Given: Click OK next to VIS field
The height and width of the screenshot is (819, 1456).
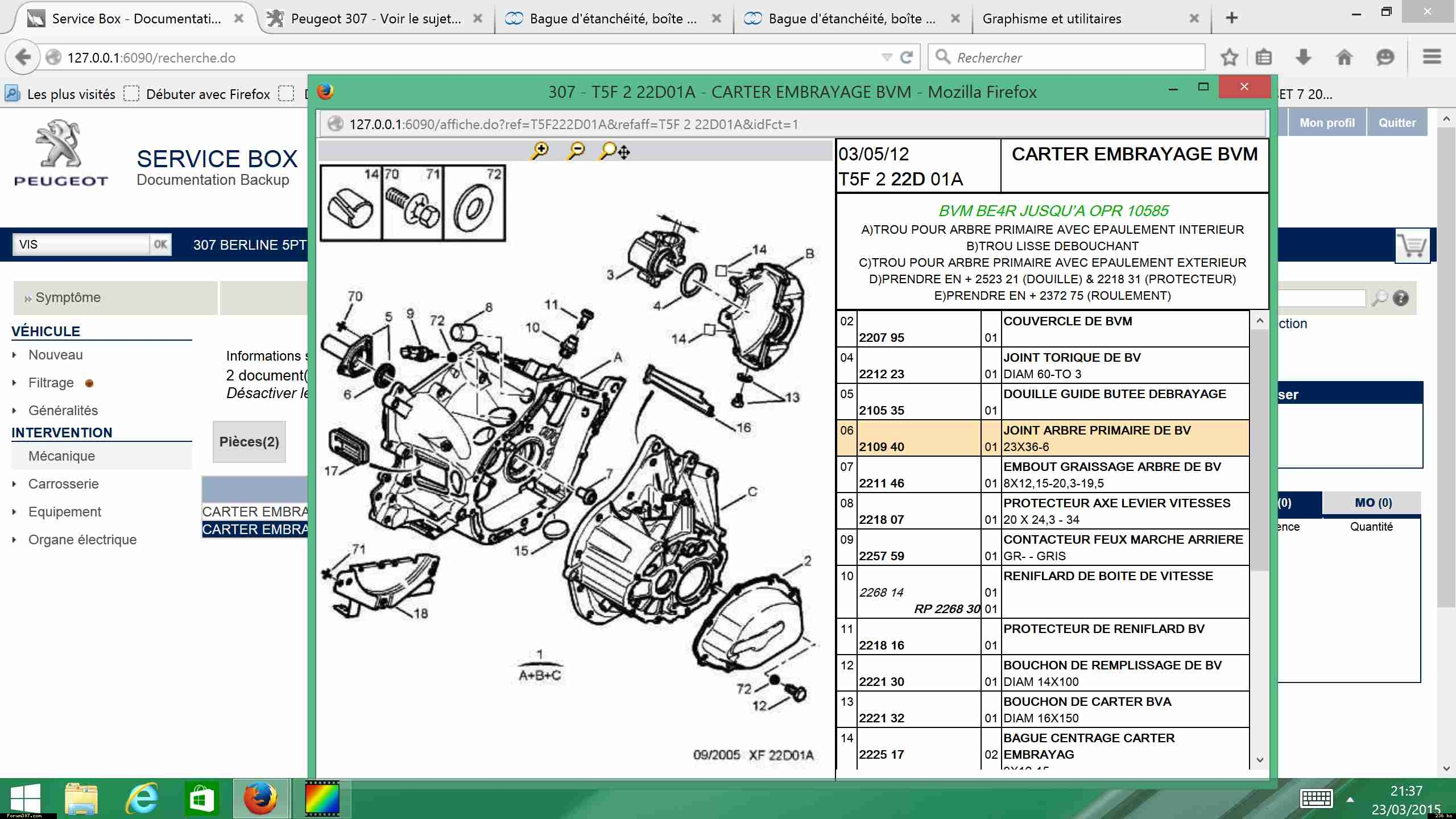Looking at the screenshot, I should [160, 245].
